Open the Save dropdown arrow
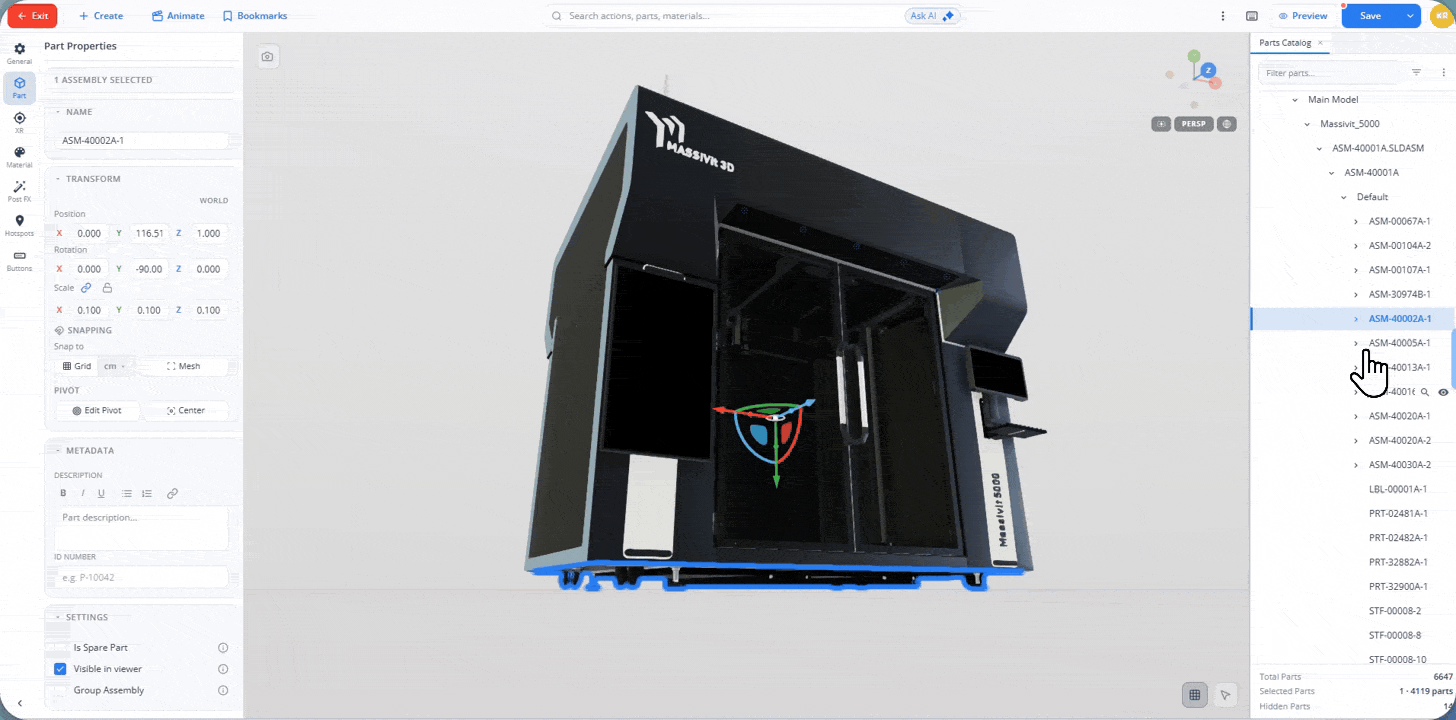The height and width of the screenshot is (720, 1456). (1410, 16)
